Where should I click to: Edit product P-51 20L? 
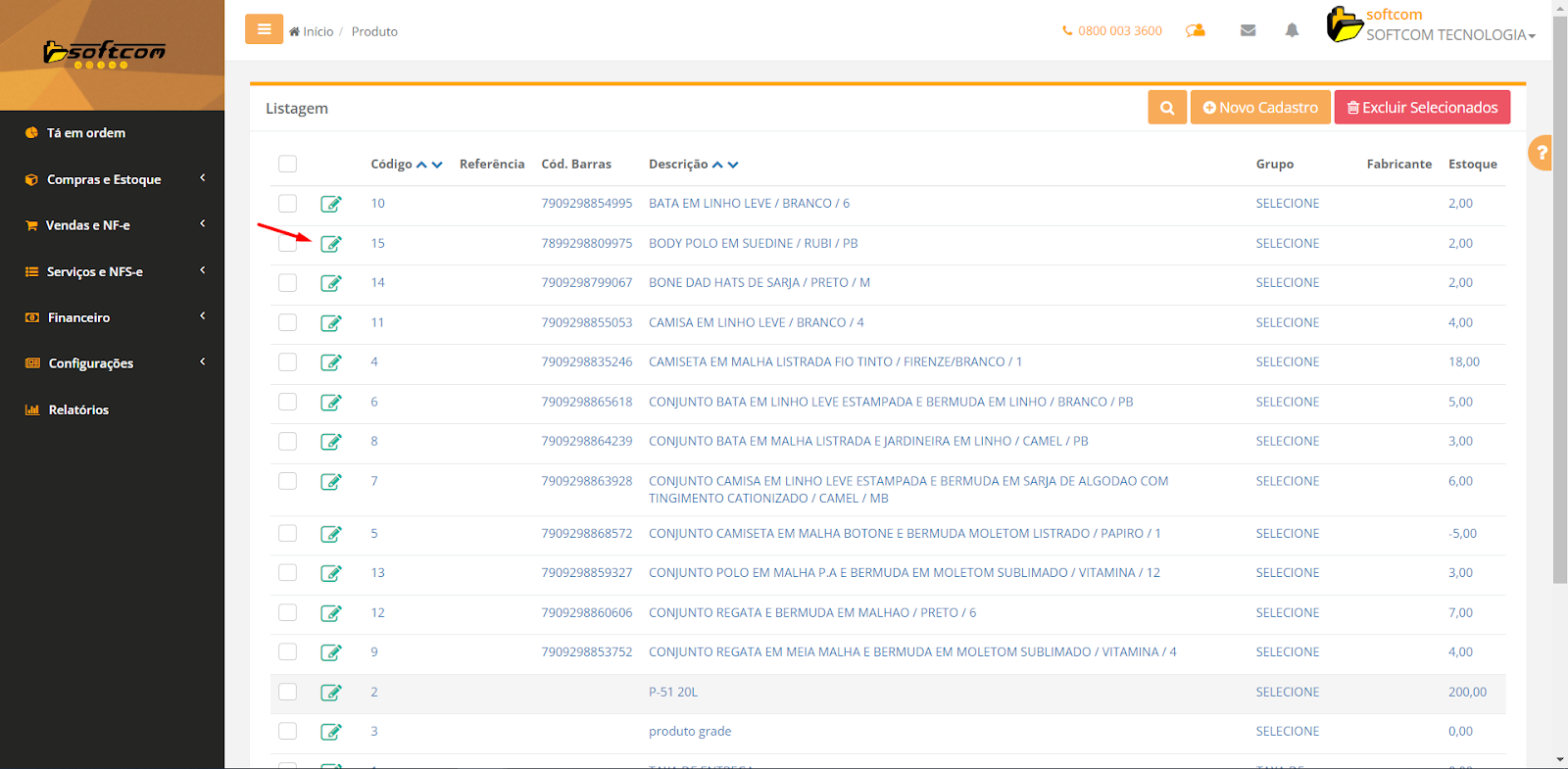[331, 693]
